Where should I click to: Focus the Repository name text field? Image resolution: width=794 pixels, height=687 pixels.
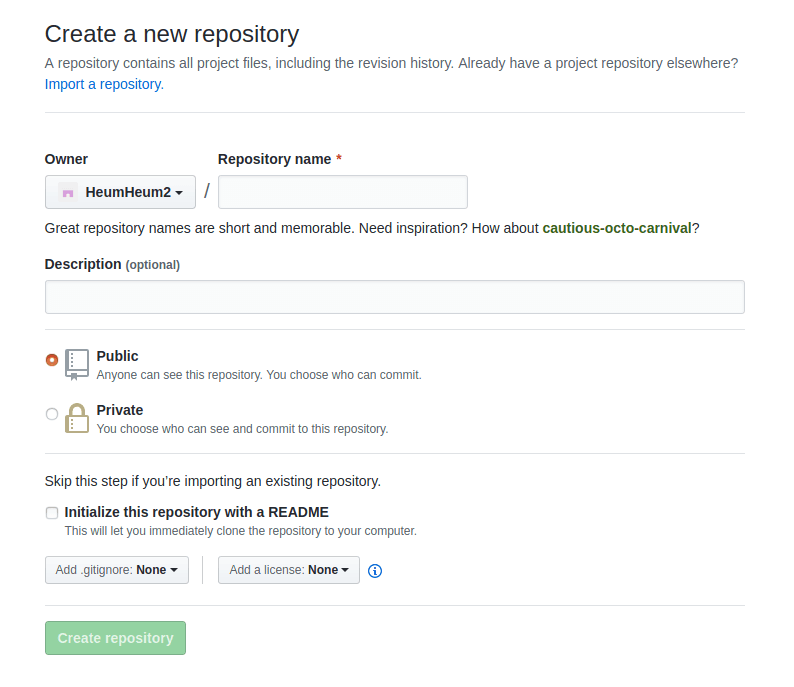[343, 192]
